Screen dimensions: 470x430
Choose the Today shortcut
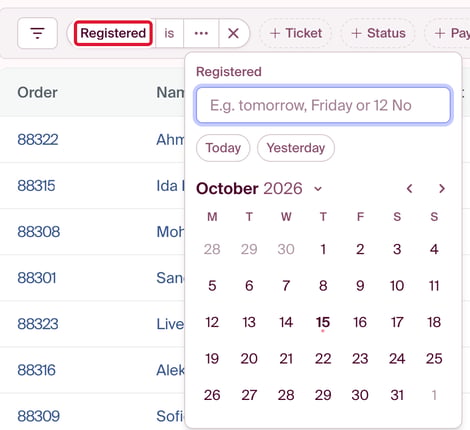point(223,148)
